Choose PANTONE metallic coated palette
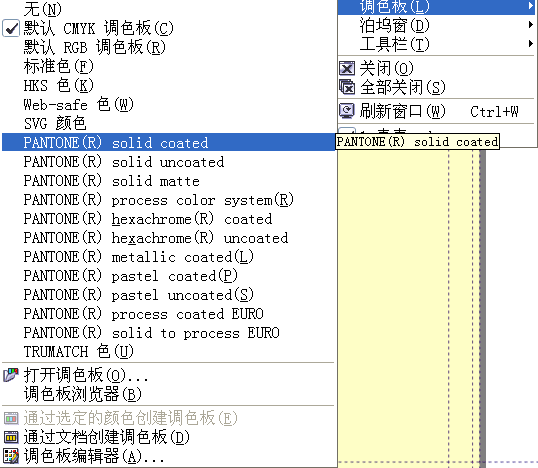The width and height of the screenshot is (538, 468). (x=168, y=257)
